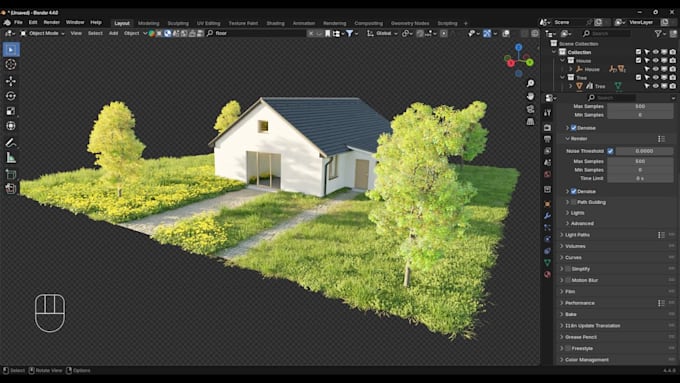Open the viewport Object menu

pyautogui.click(x=131, y=33)
